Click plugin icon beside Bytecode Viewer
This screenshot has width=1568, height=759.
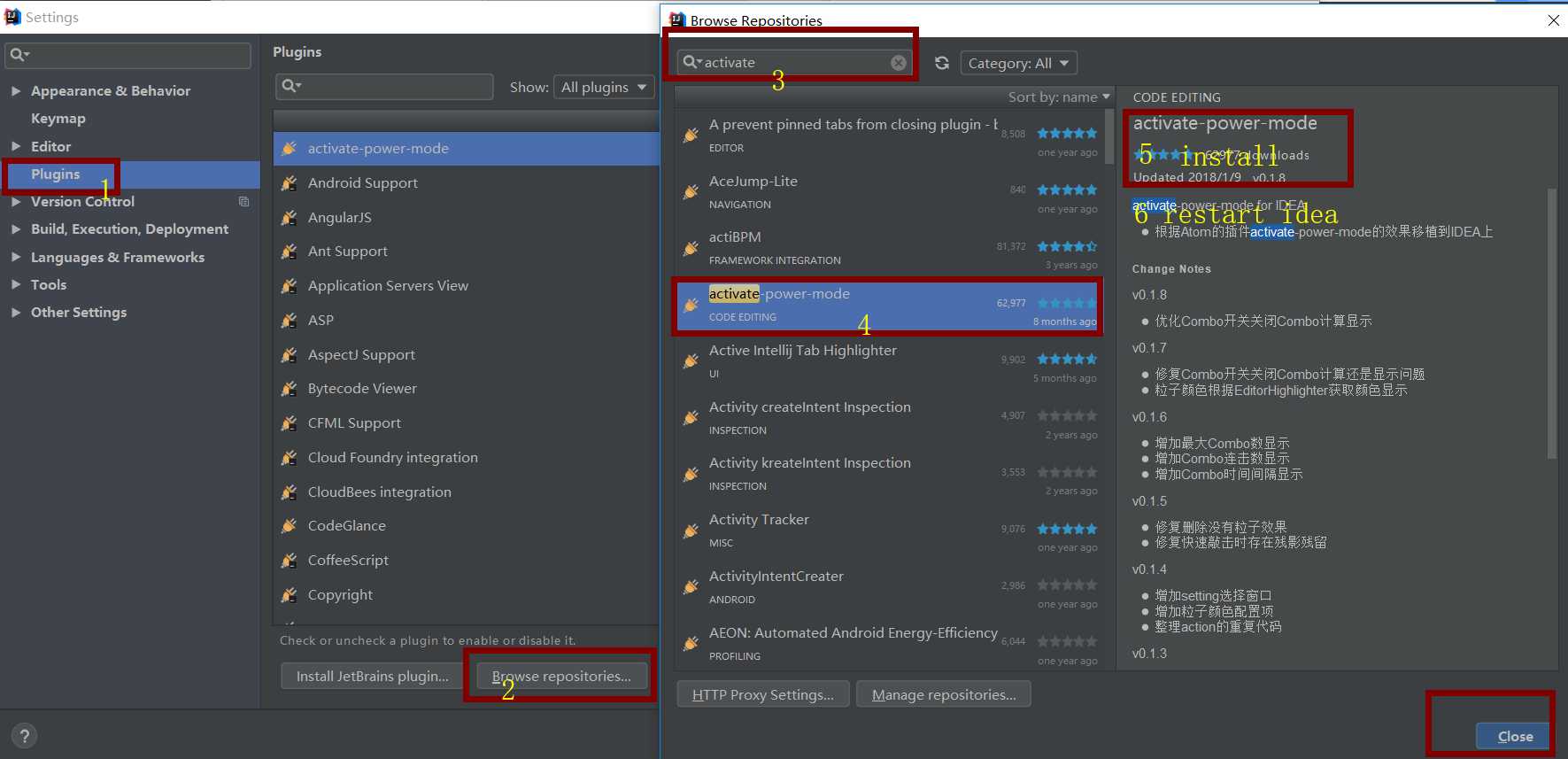coord(289,389)
